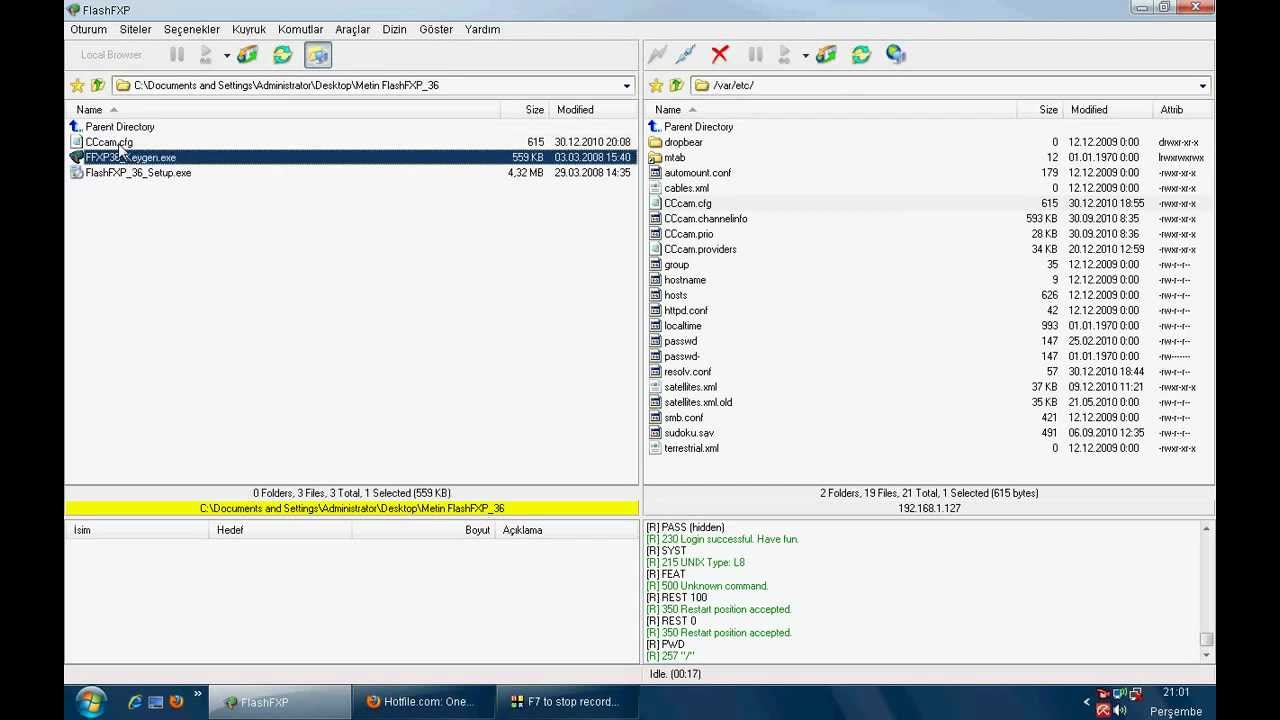The width and height of the screenshot is (1280, 720).
Task: Go up one folder in local pane
Action: [98, 86]
